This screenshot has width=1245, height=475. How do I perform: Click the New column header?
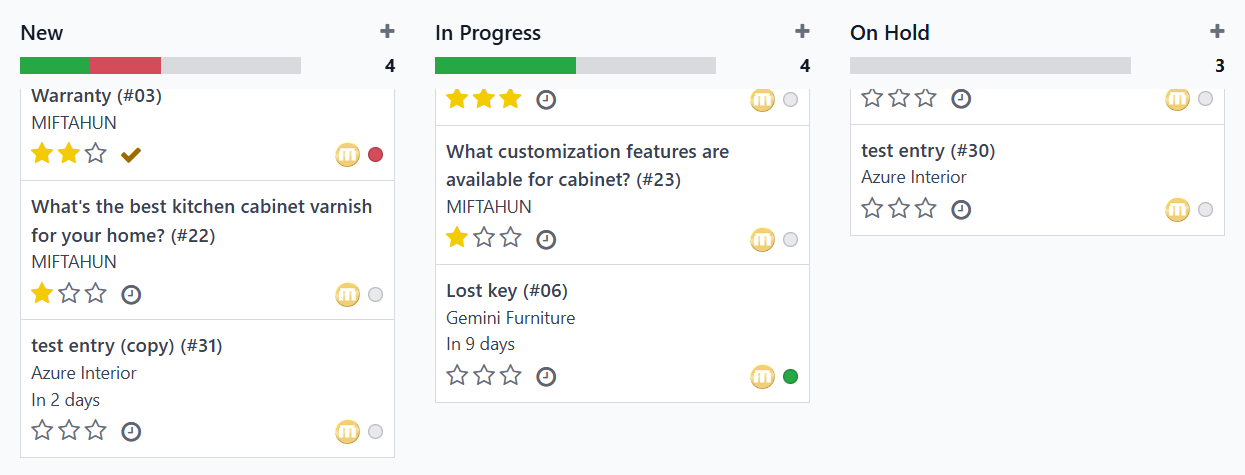pos(42,33)
